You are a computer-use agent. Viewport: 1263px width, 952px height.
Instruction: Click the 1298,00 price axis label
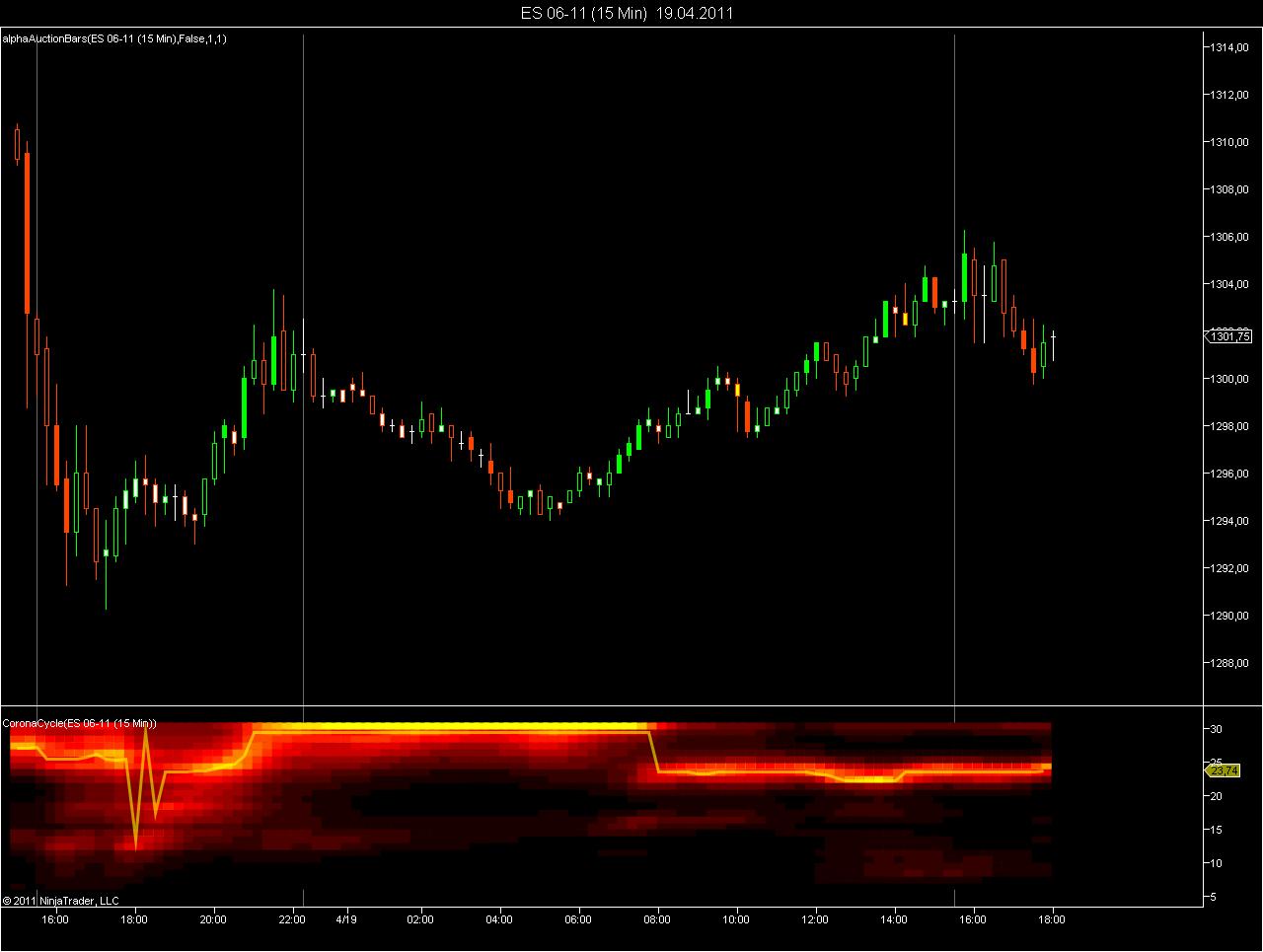(1230, 426)
